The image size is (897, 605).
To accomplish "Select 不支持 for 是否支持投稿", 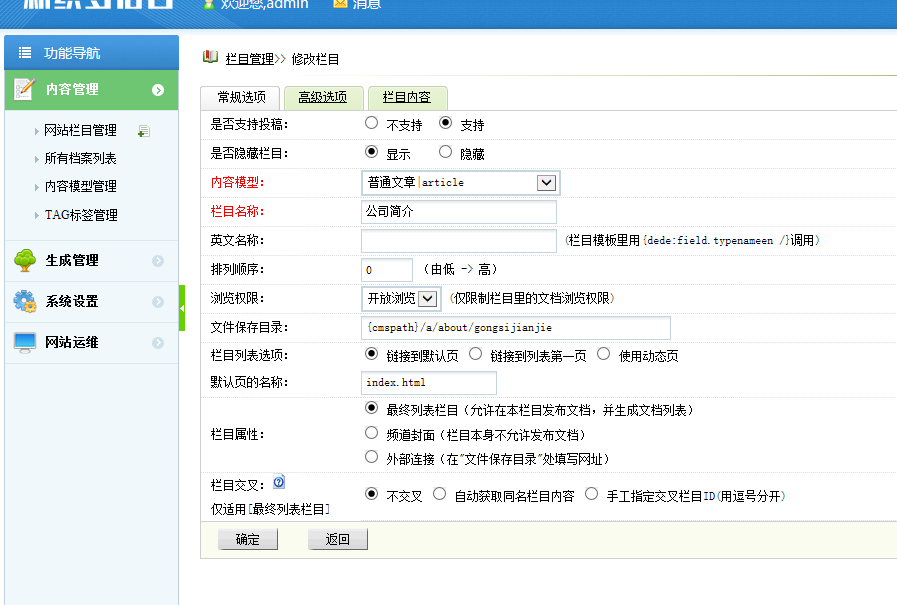I will coord(371,123).
